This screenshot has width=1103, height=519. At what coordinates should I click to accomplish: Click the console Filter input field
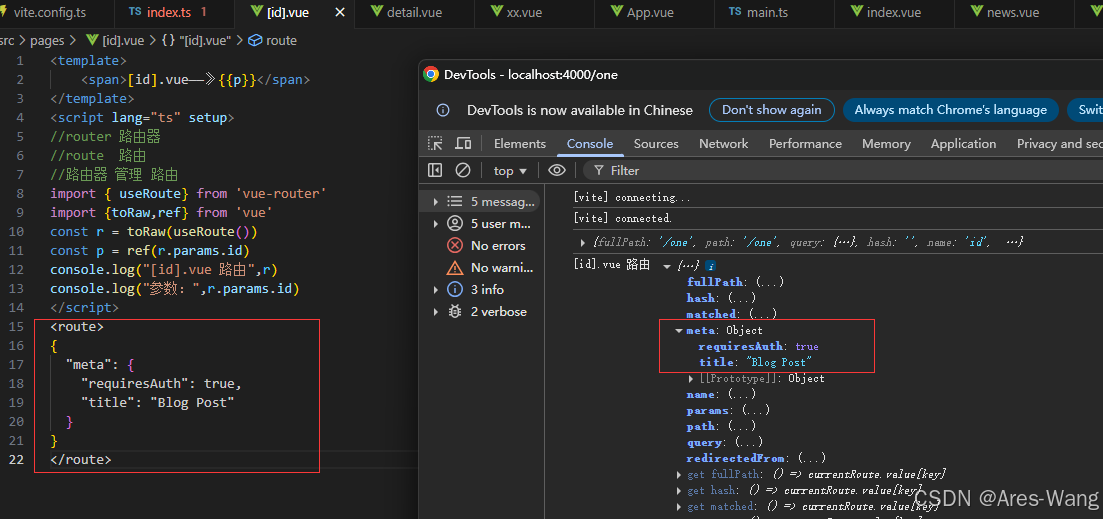pos(844,170)
